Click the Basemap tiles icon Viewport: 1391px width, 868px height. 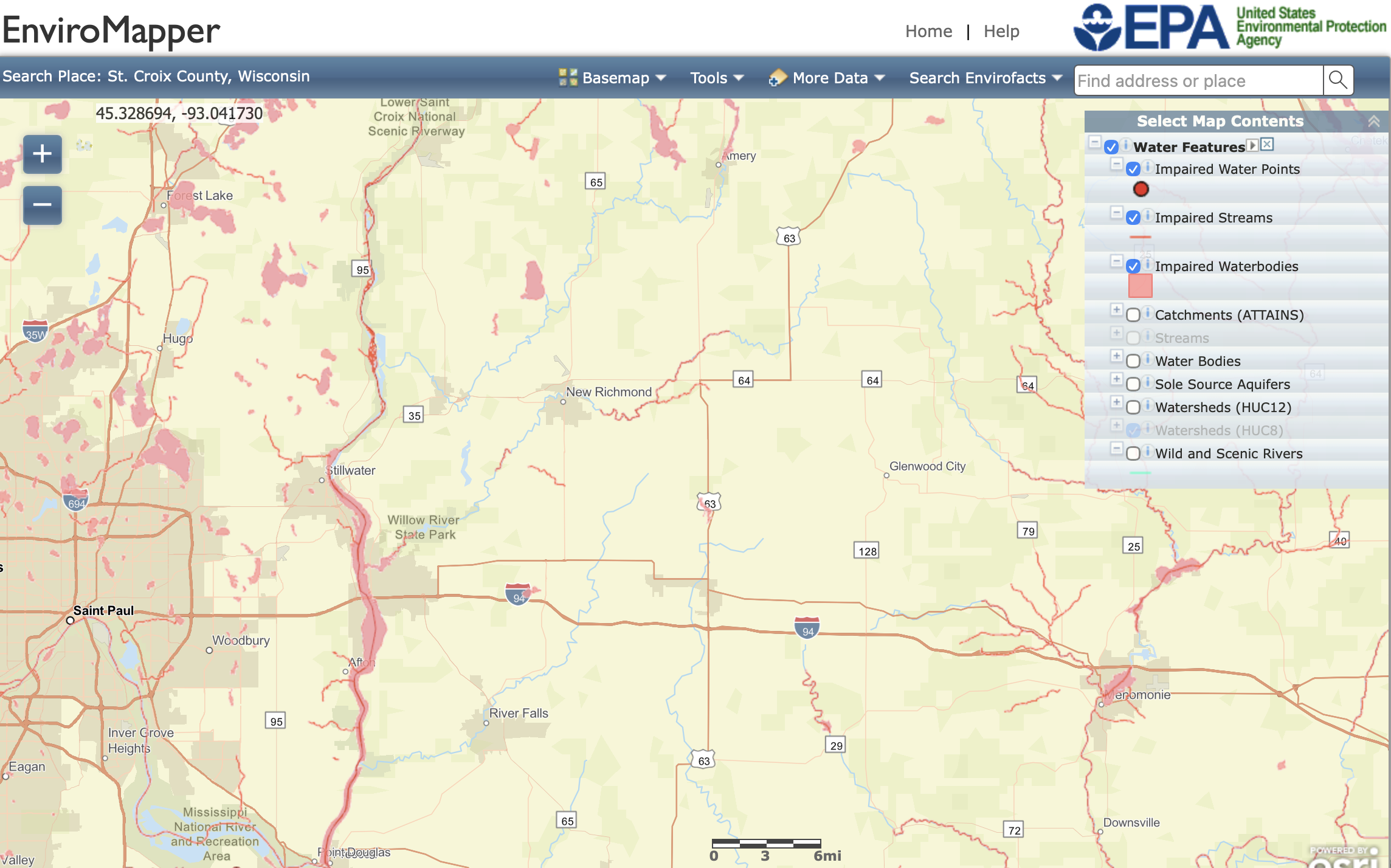pos(568,77)
